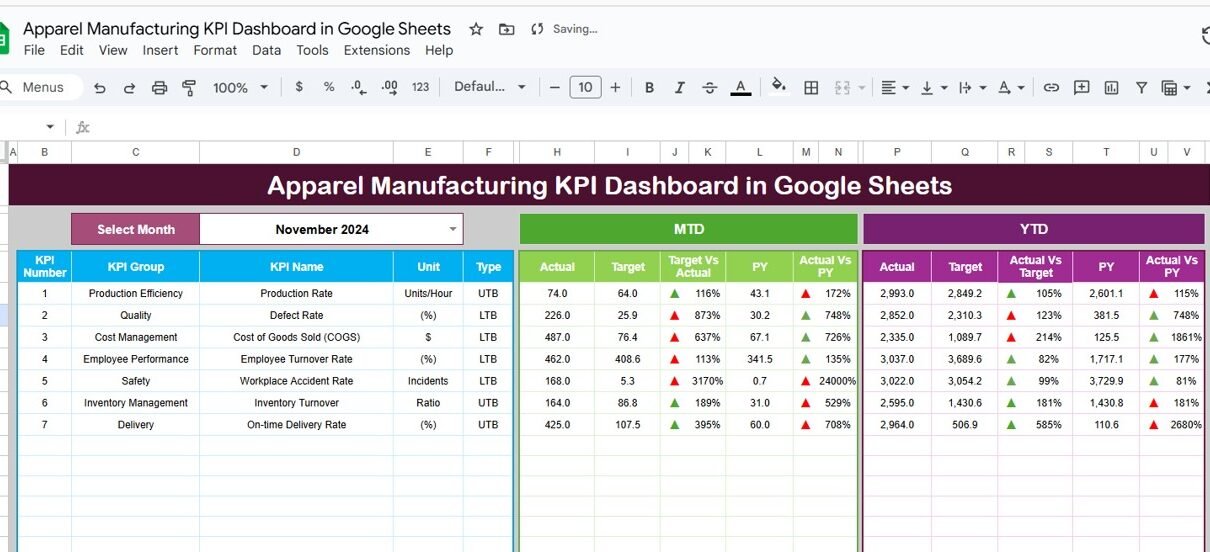Screen dimensions: 1210x552
Task: Click the Merge cells icon
Action: click(x=841, y=87)
